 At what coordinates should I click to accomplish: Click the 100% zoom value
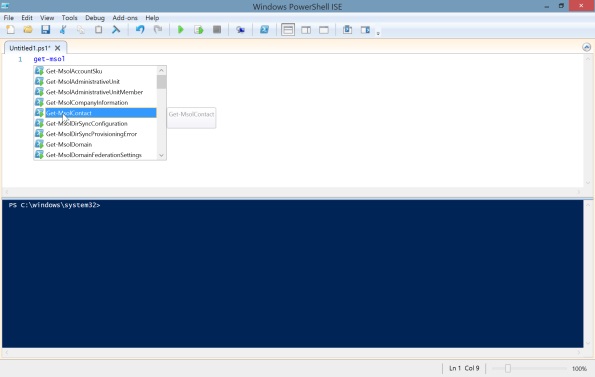[579, 369]
